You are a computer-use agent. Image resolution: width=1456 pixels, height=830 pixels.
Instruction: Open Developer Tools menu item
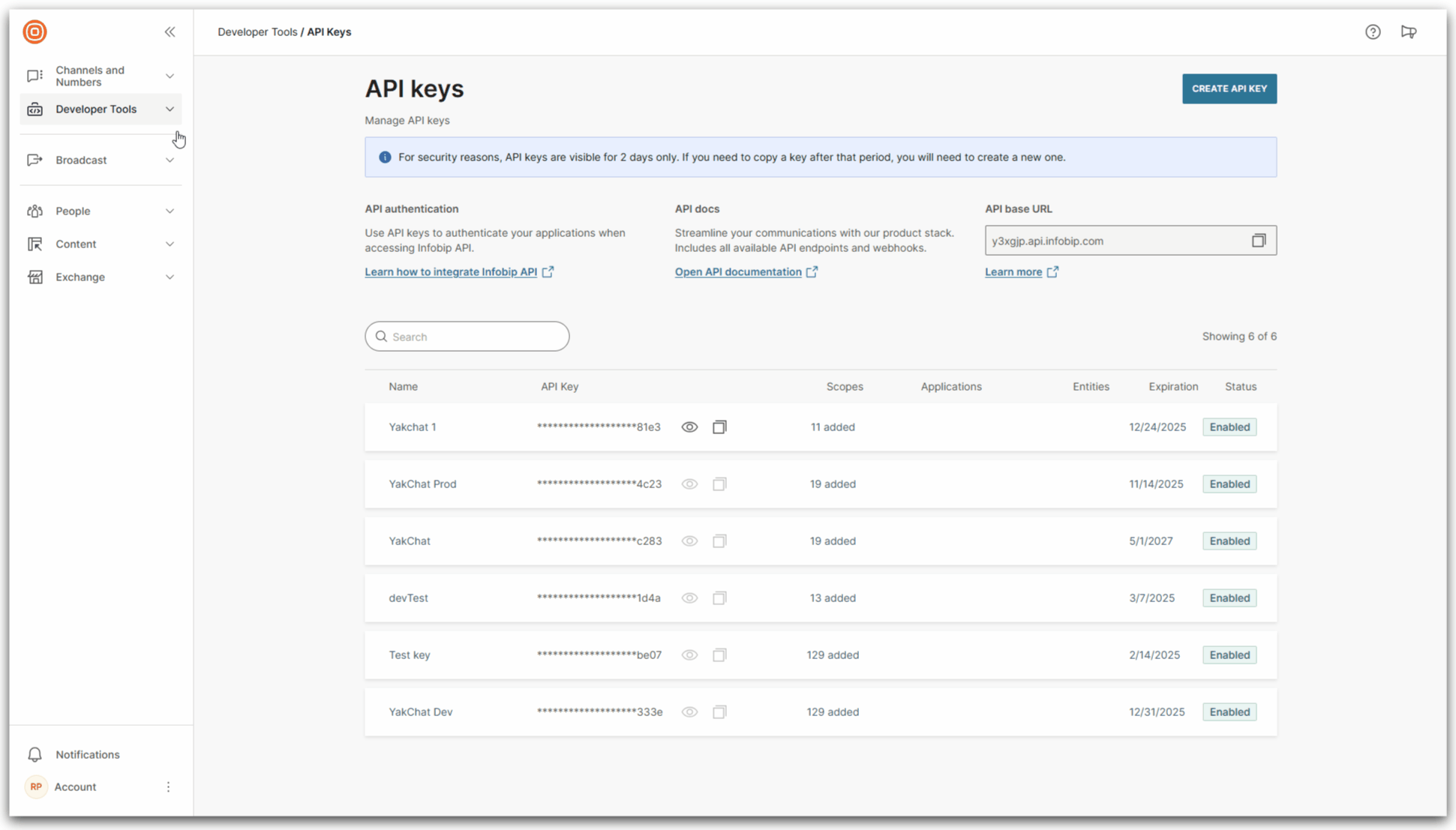(x=101, y=109)
